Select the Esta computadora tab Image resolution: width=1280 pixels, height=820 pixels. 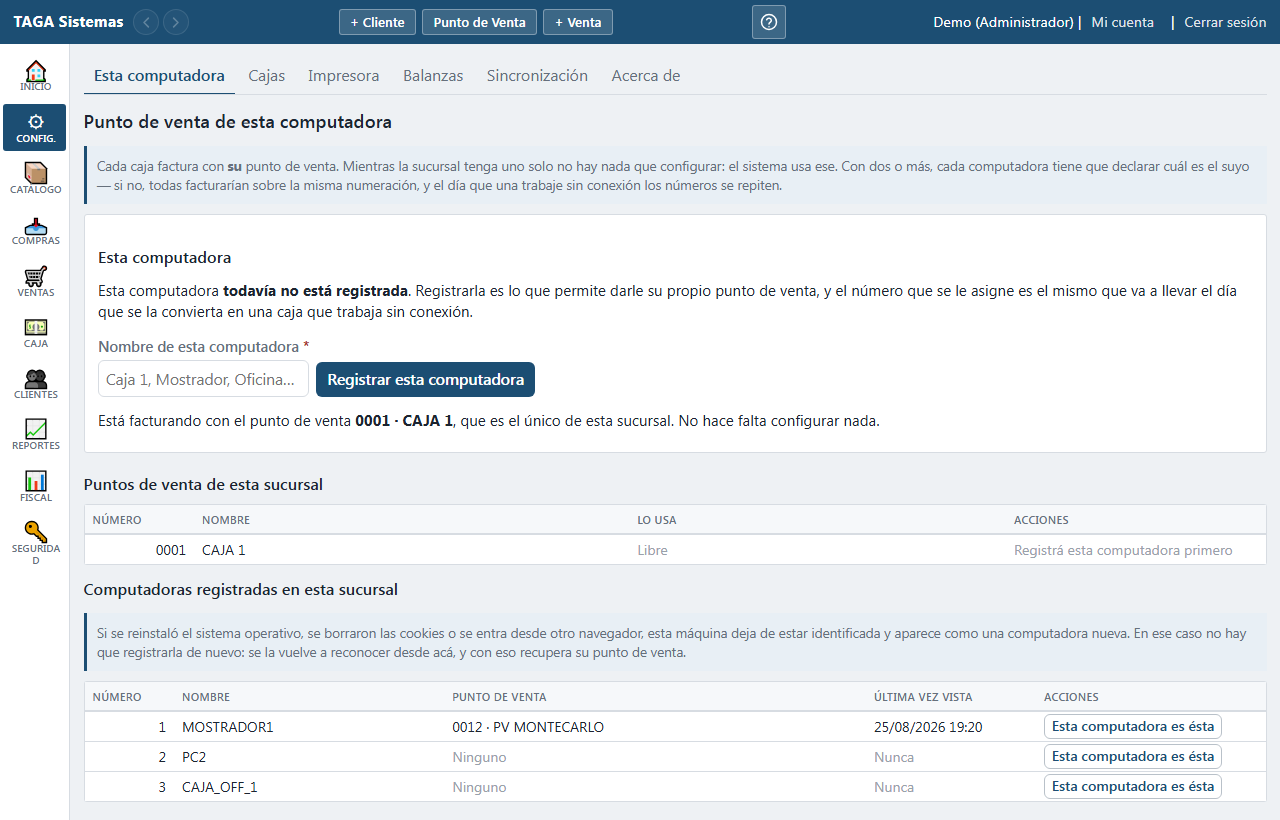(159, 76)
